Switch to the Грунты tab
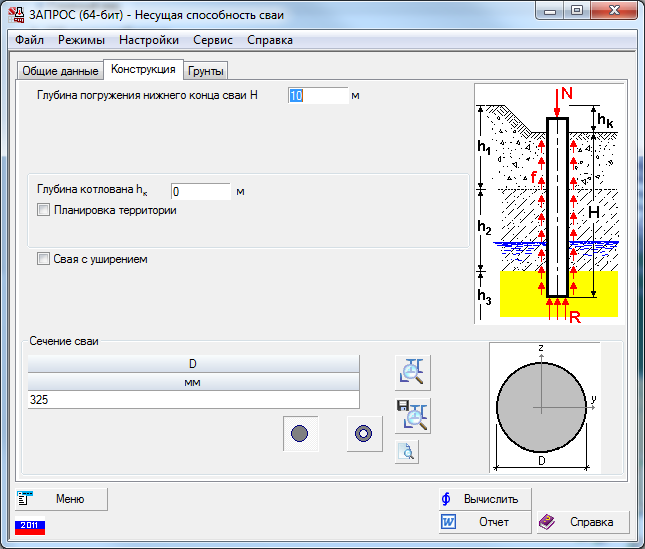Screen dimensions: 645x549 pos(205,71)
